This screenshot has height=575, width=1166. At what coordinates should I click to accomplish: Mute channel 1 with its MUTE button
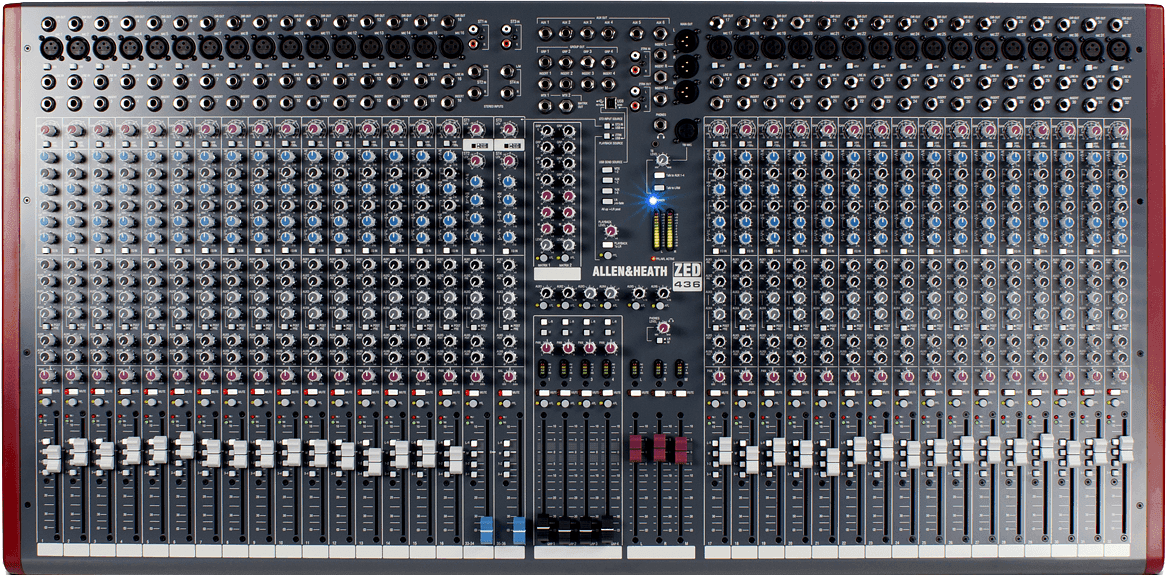48,391
